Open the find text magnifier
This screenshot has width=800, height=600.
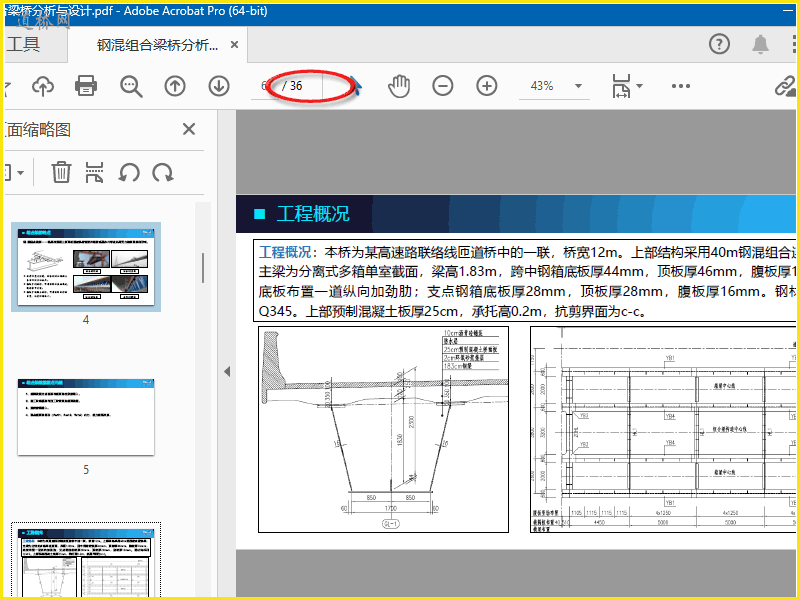tap(131, 86)
